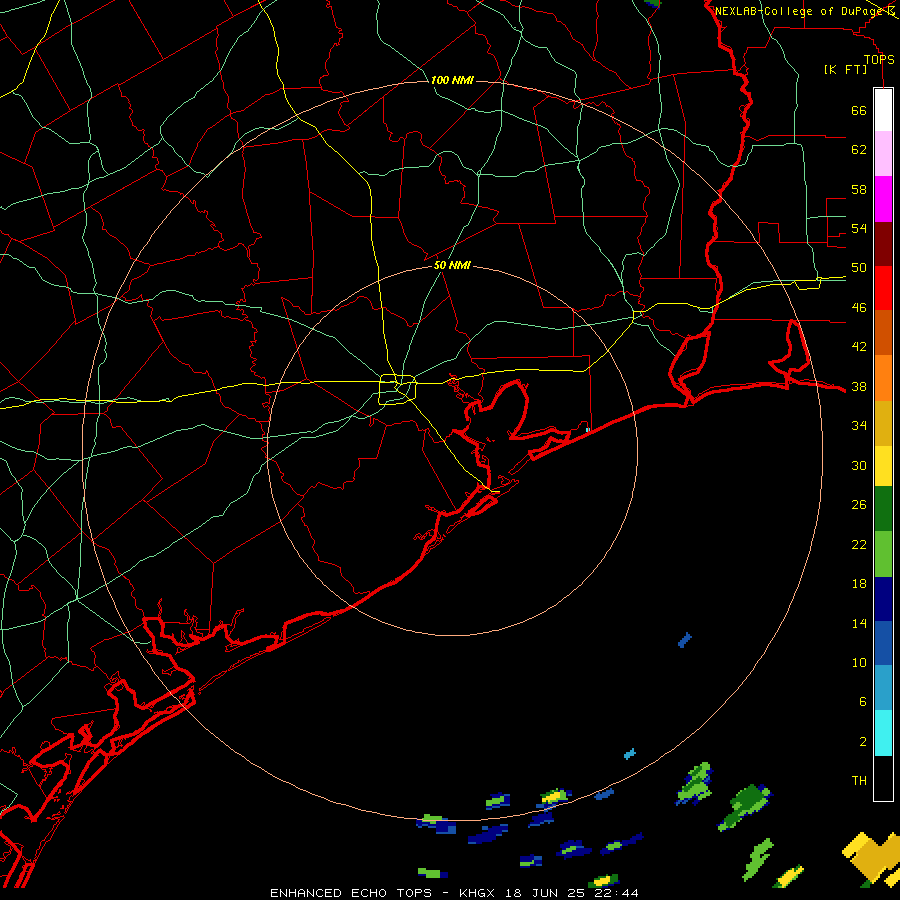The height and width of the screenshot is (900, 900).
Task: Click the legend value '42'
Action: click(x=859, y=347)
